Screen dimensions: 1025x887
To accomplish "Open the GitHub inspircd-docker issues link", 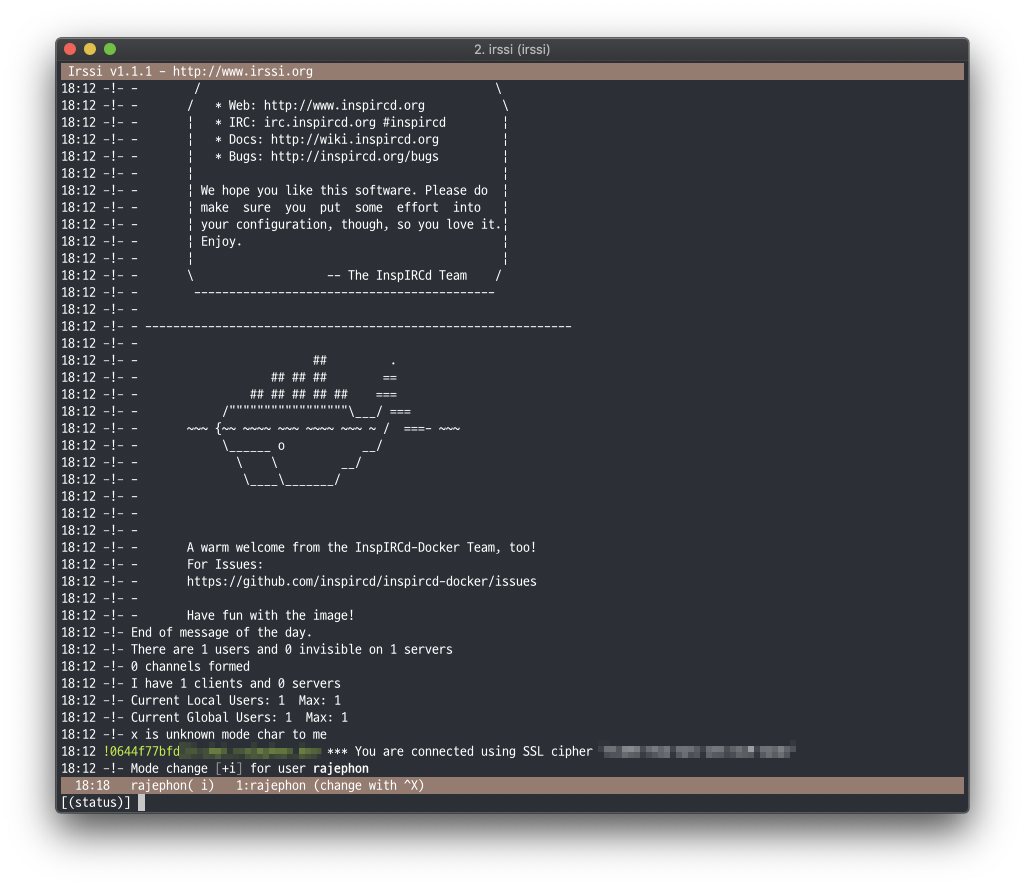I will pos(361,581).
